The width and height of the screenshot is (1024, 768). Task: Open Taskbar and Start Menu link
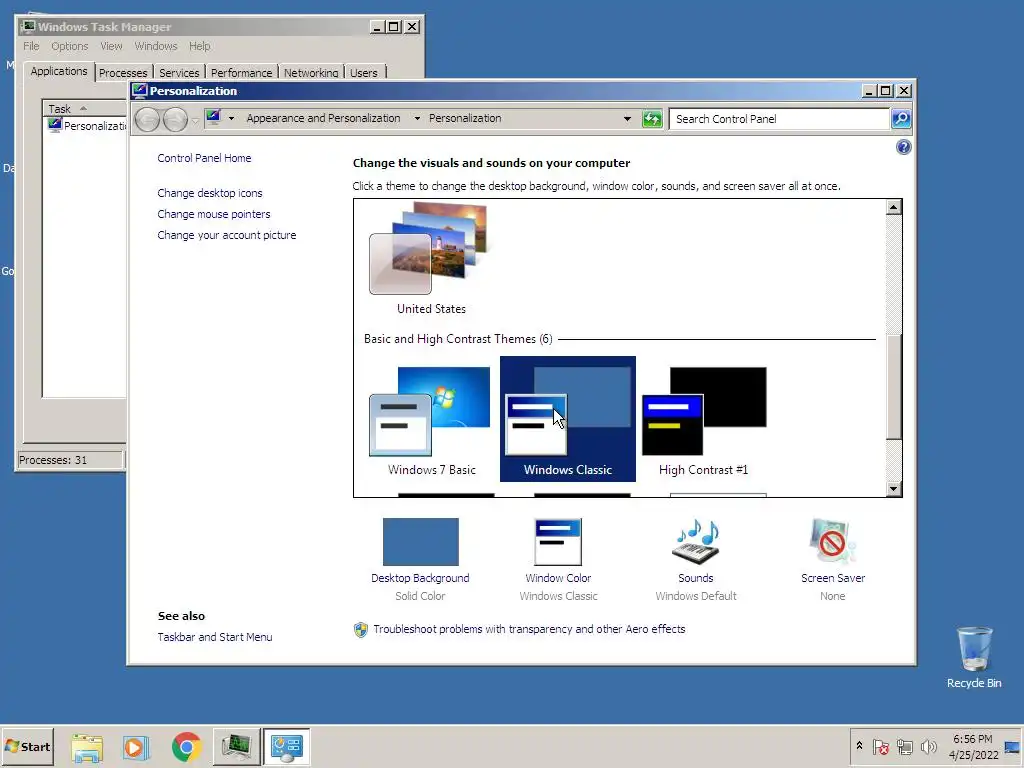tap(215, 637)
